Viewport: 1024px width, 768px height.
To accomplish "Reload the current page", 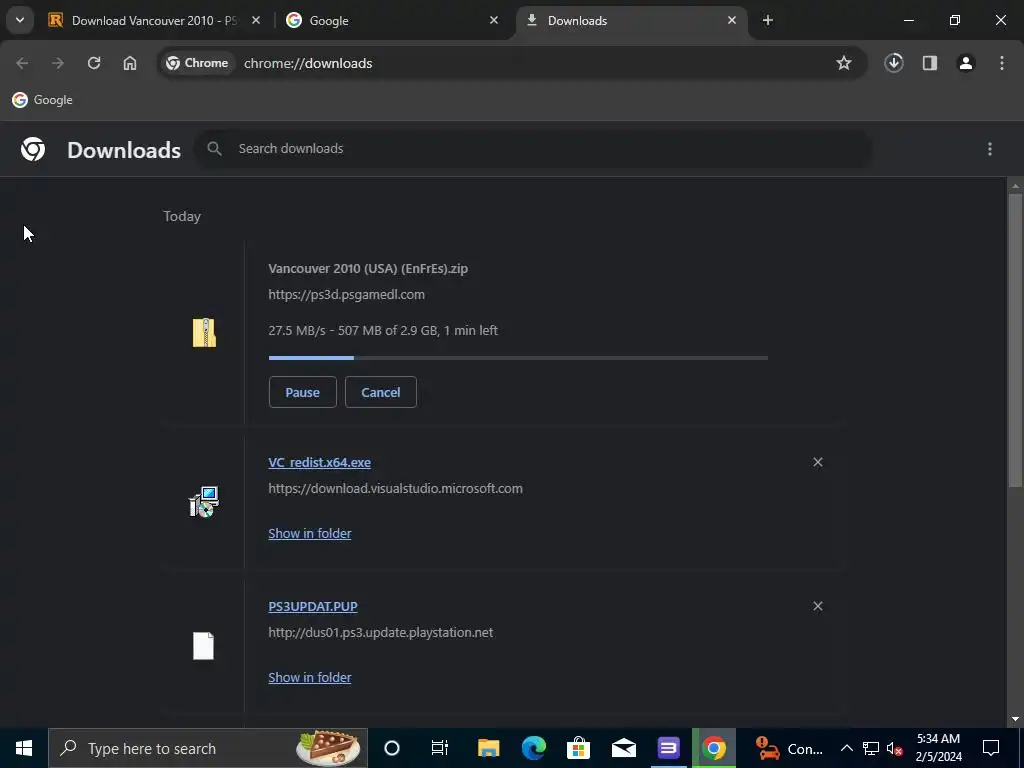I will tap(94, 63).
